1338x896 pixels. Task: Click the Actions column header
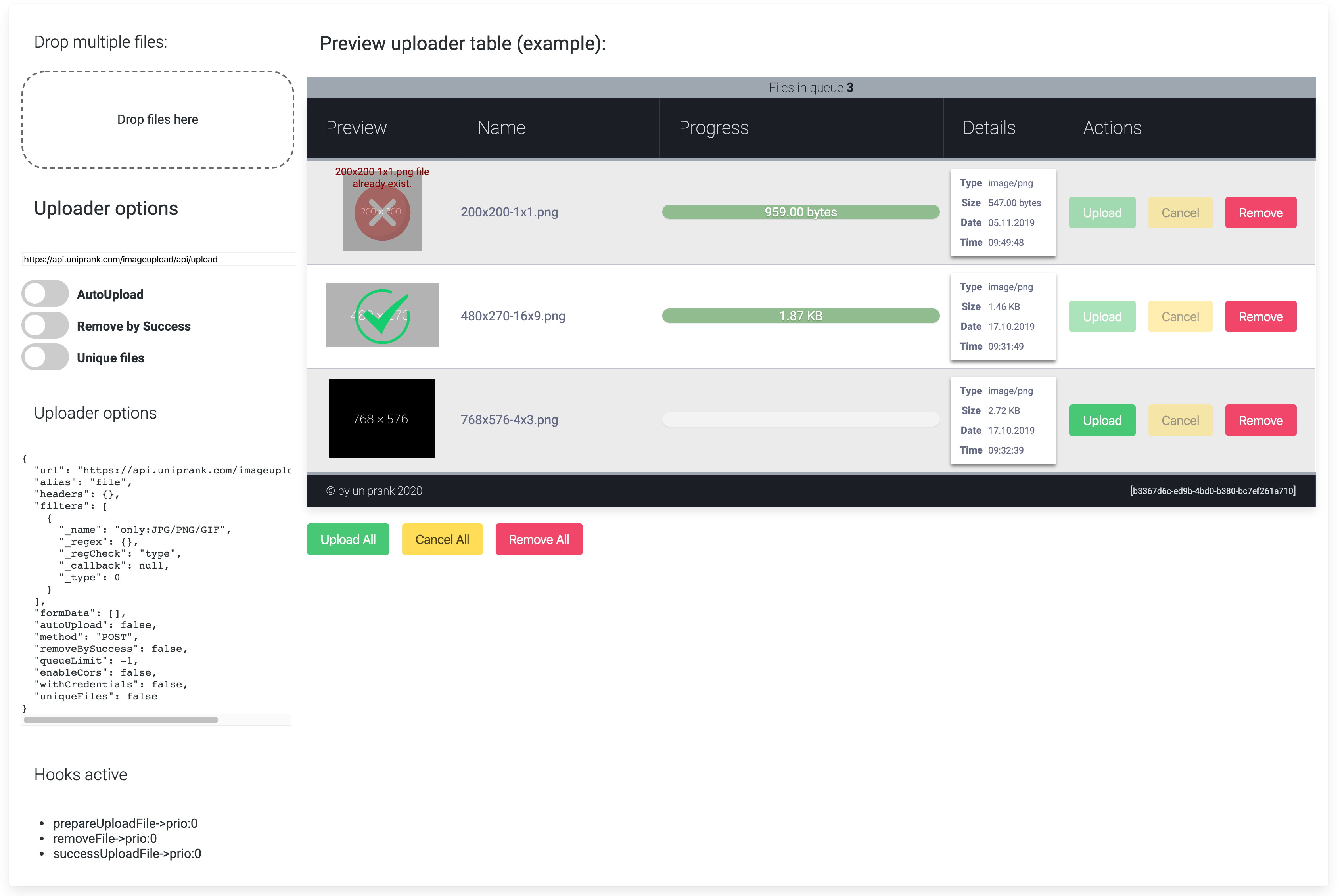(1110, 127)
